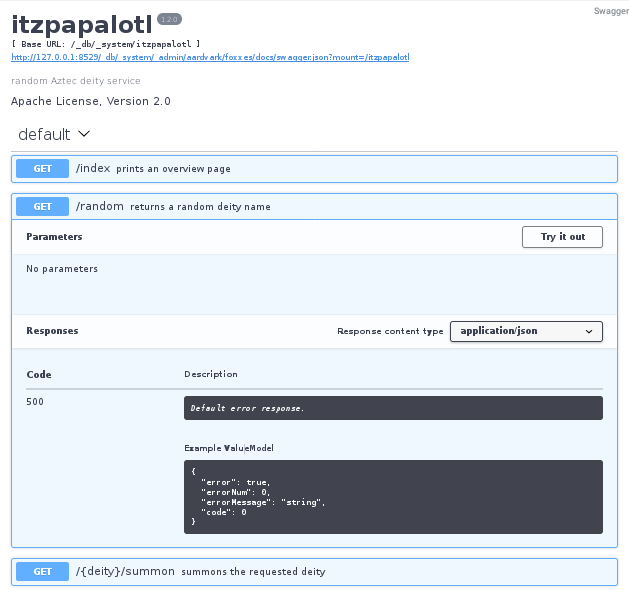Click the GET badge for /random

click(42, 207)
